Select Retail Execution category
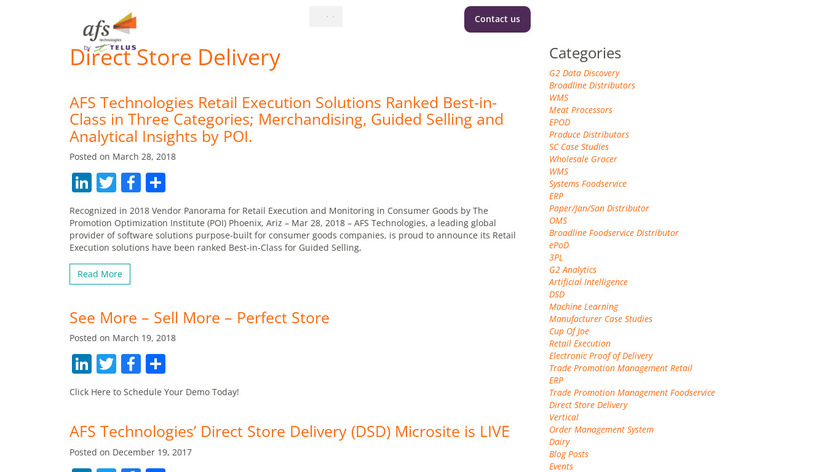840x472 pixels. pyautogui.click(x=580, y=344)
